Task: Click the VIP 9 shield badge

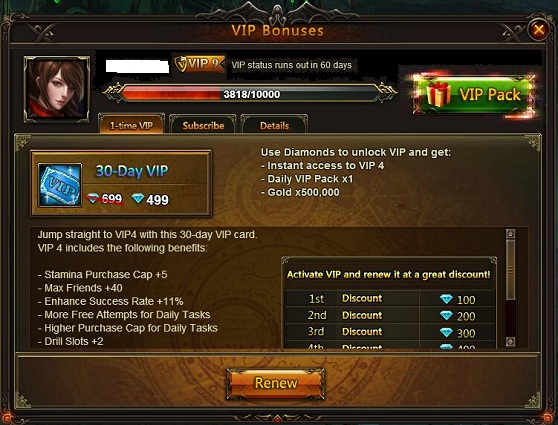Action: click(x=199, y=64)
